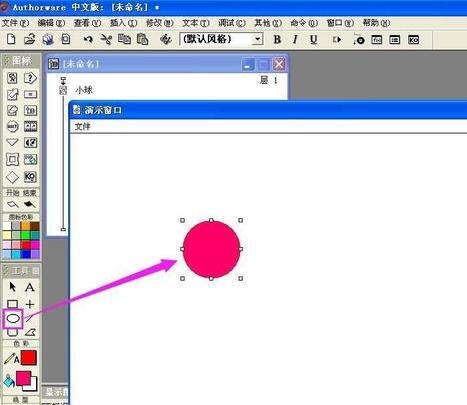Open the default style dropdown
Viewport: 467px width, 405px height.
221,39
